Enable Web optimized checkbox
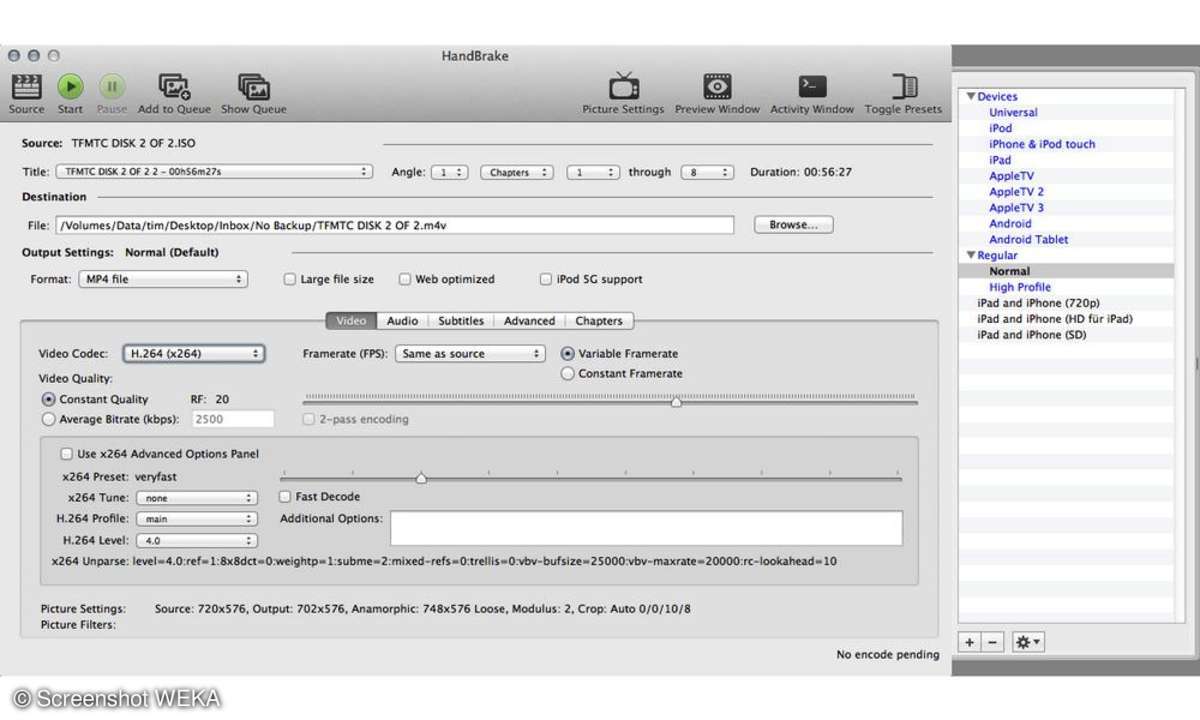This screenshot has width=1200, height=720. (406, 280)
